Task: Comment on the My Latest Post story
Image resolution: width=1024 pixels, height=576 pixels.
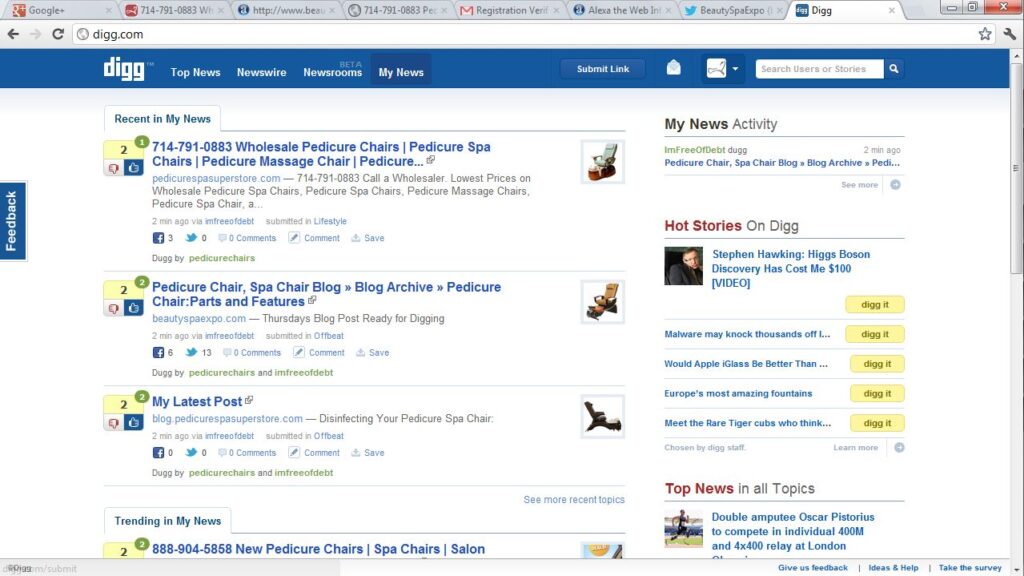Action: click(x=314, y=453)
